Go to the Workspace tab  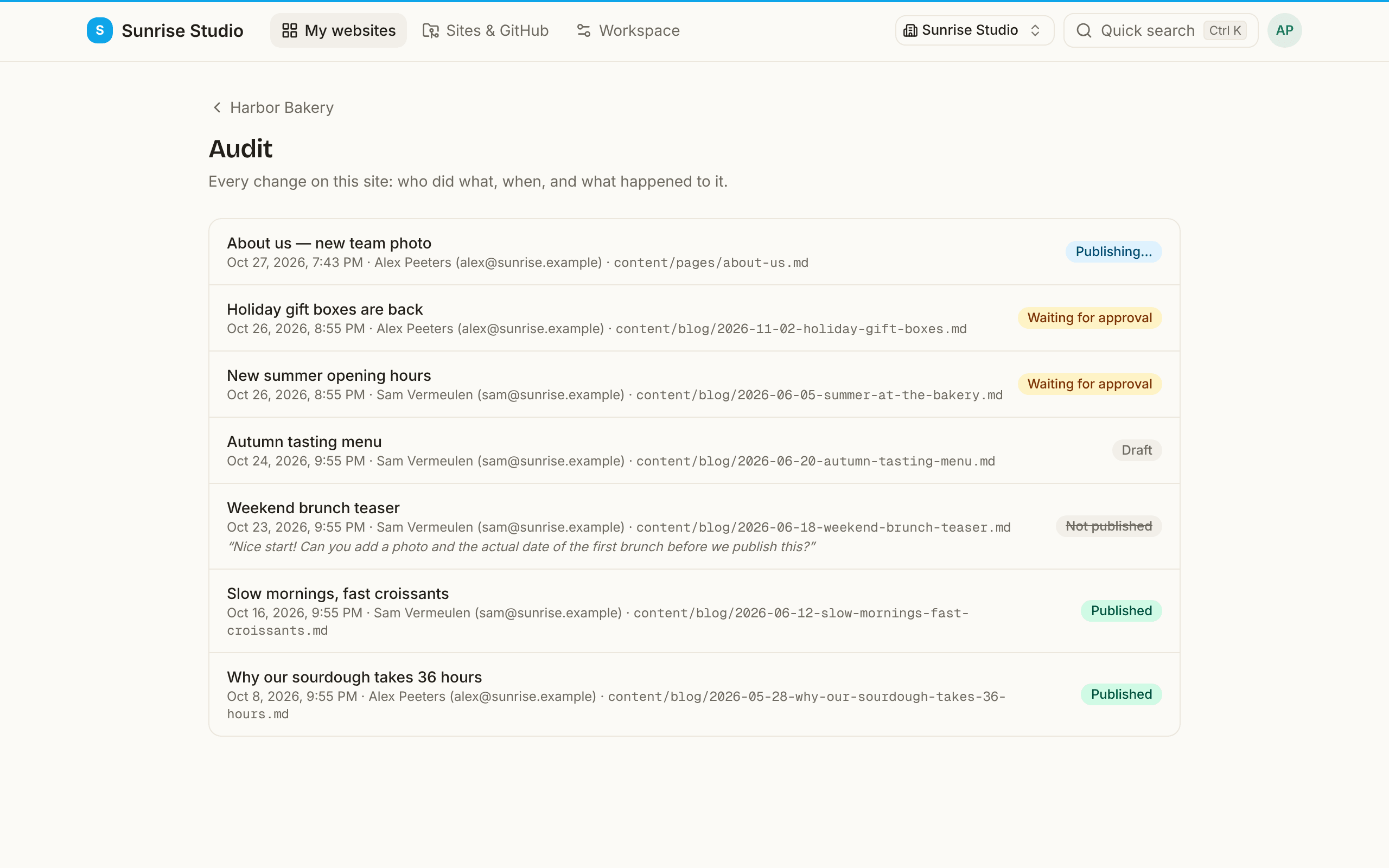(628, 30)
